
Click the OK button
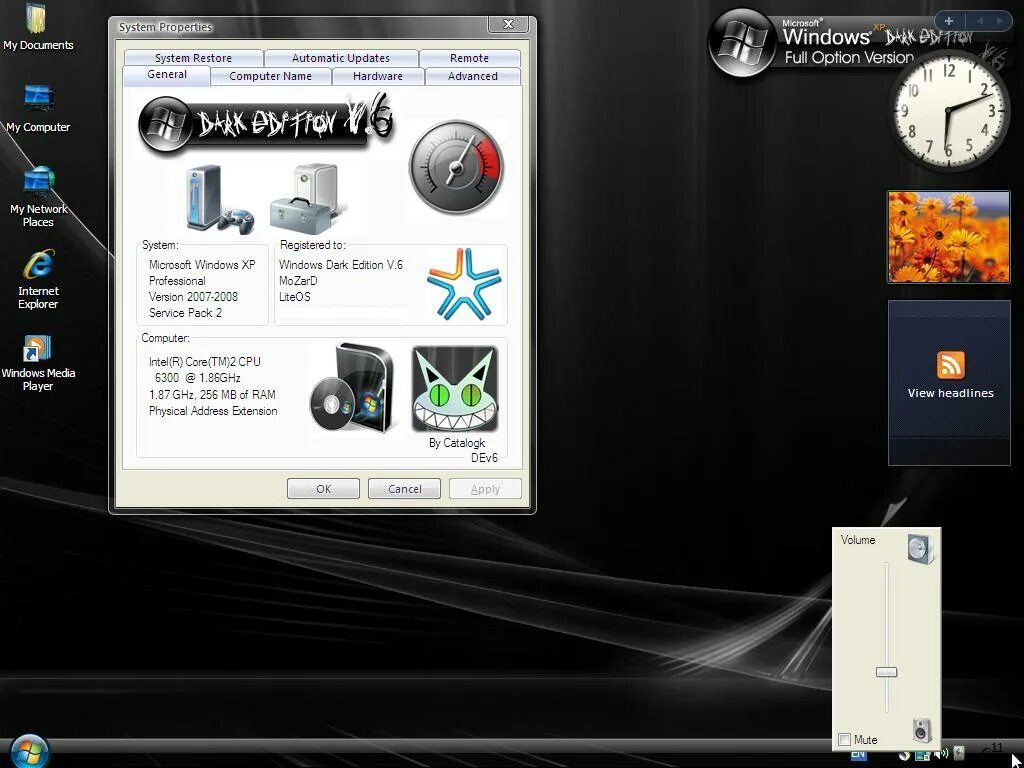pyautogui.click(x=323, y=488)
